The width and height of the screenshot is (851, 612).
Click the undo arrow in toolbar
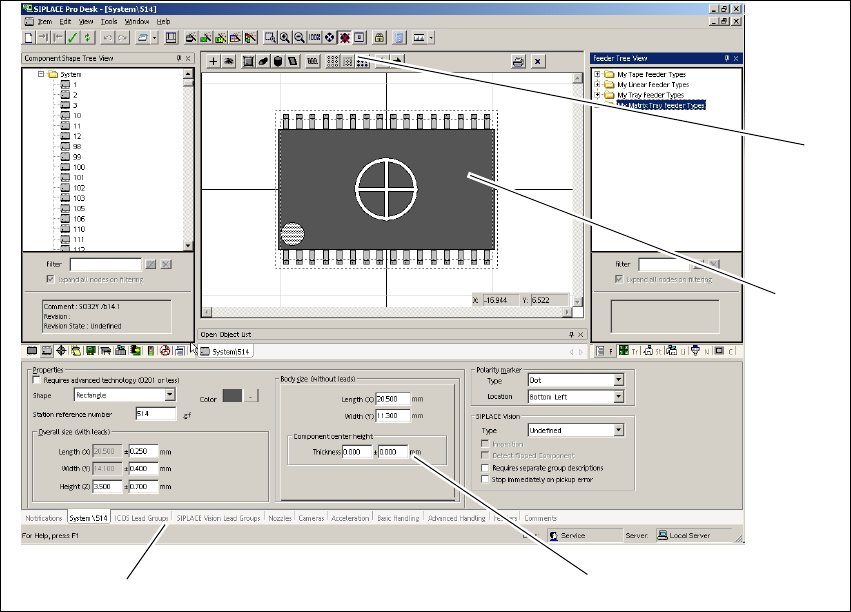tap(108, 38)
